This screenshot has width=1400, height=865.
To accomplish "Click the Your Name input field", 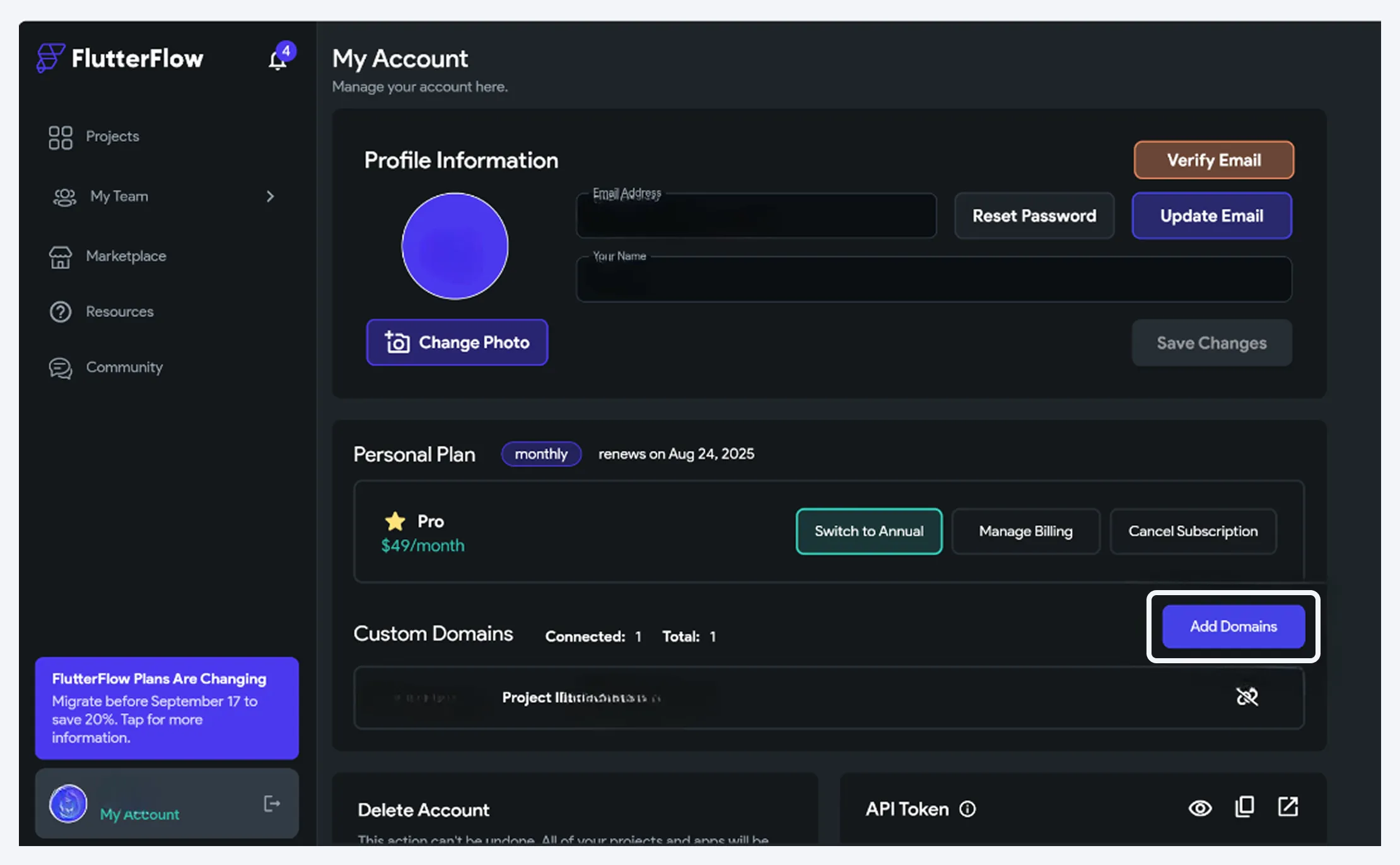I will point(934,279).
